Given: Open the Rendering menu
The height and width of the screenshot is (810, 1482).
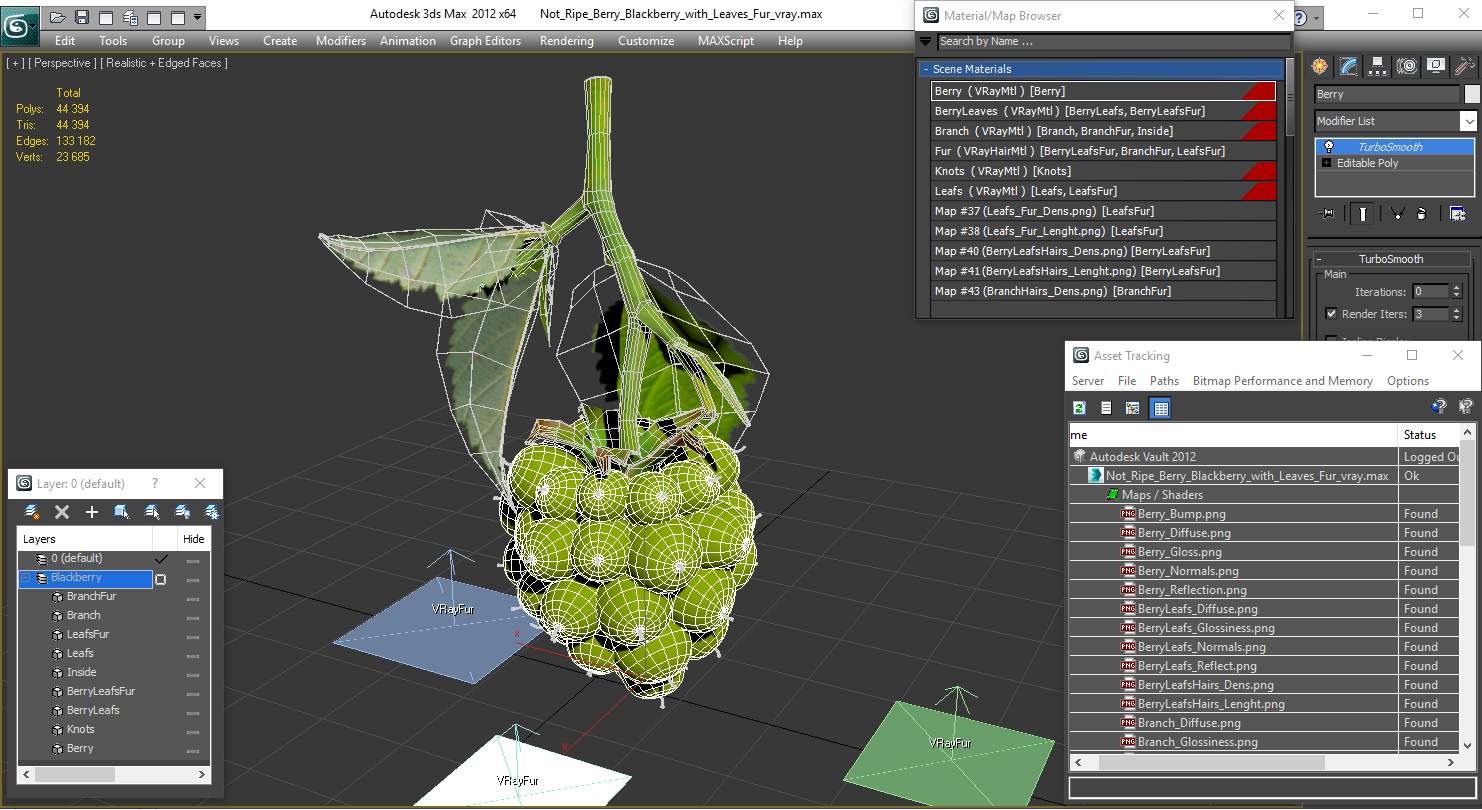Looking at the screenshot, I should [x=566, y=41].
